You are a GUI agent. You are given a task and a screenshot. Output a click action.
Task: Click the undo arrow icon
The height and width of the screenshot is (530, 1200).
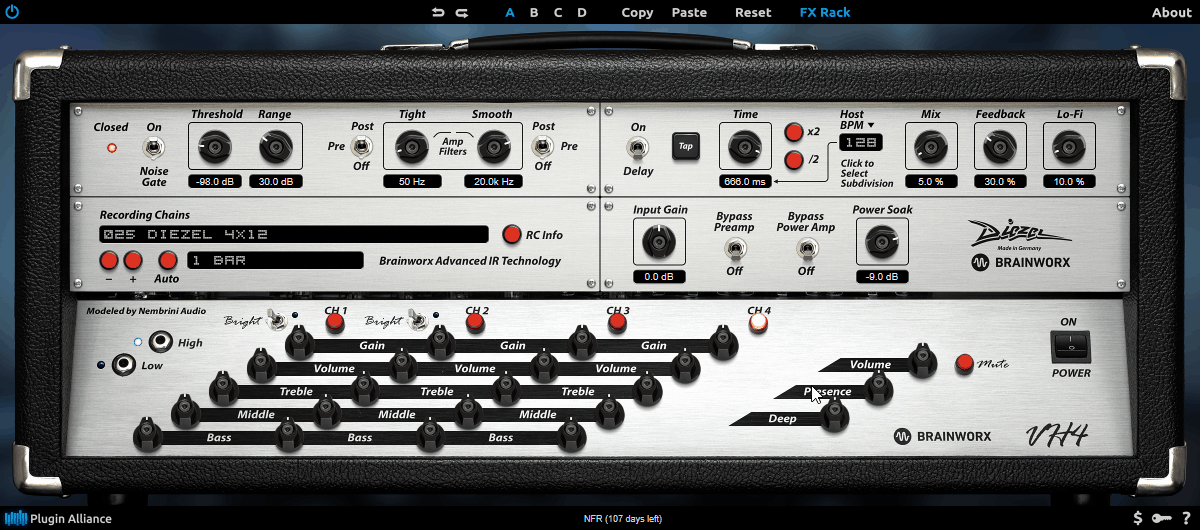[x=438, y=13]
